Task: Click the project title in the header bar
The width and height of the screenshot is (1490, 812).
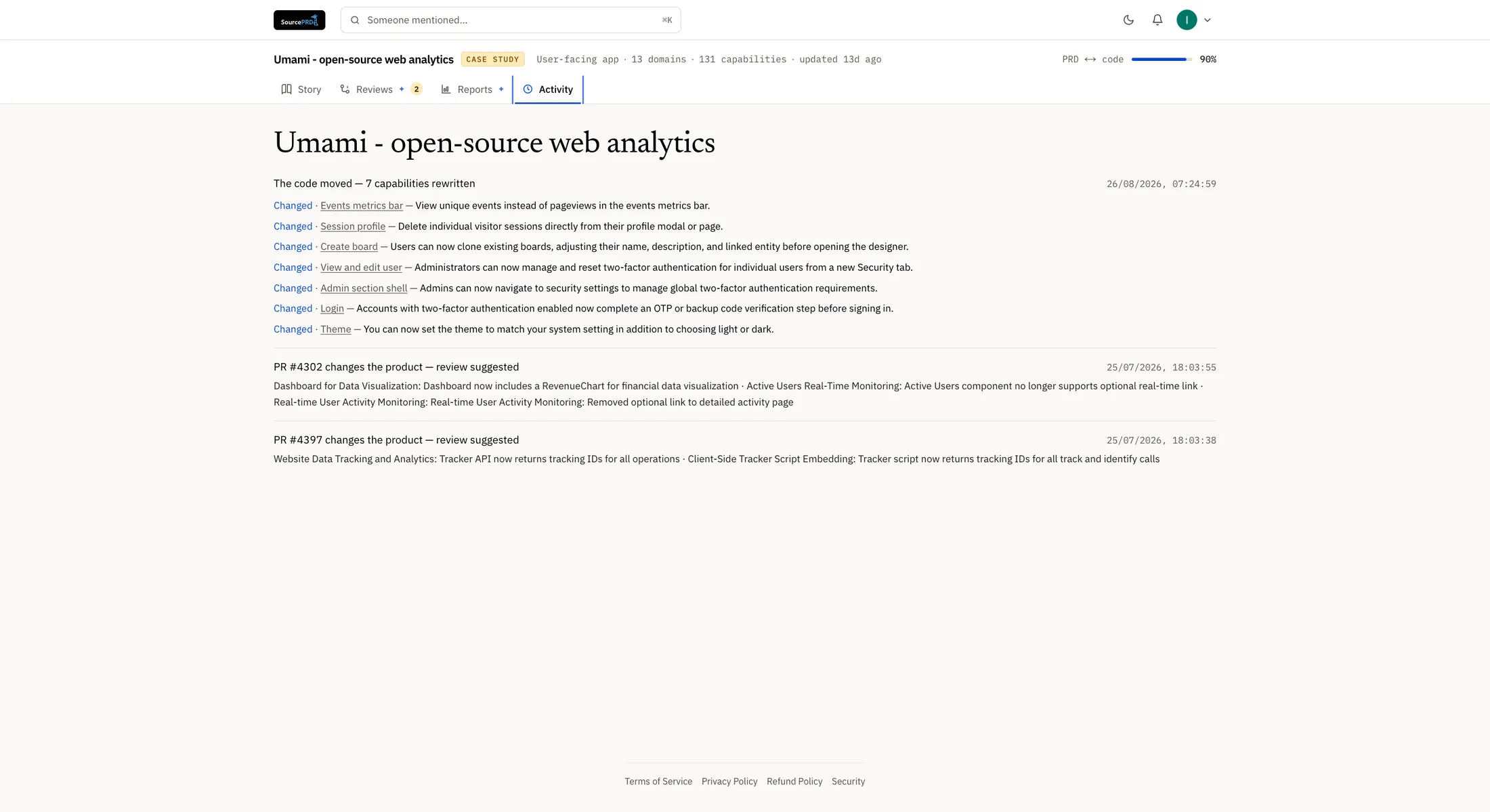Action: coord(364,60)
